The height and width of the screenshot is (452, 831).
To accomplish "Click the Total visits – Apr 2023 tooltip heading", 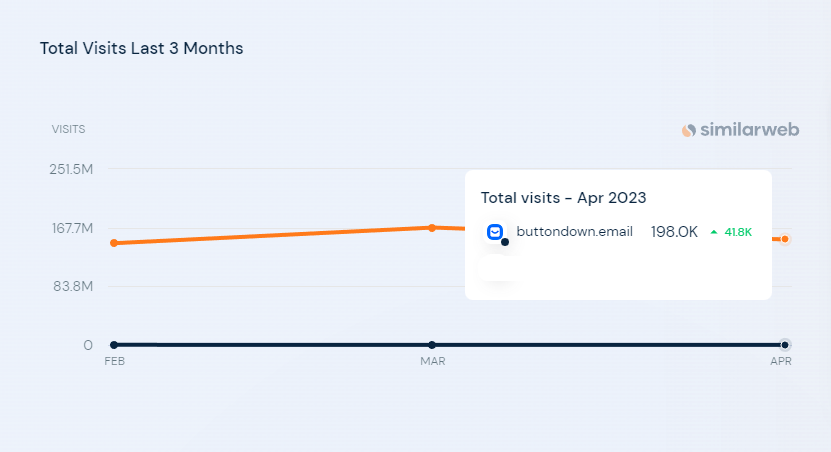I will pyautogui.click(x=563, y=198).
